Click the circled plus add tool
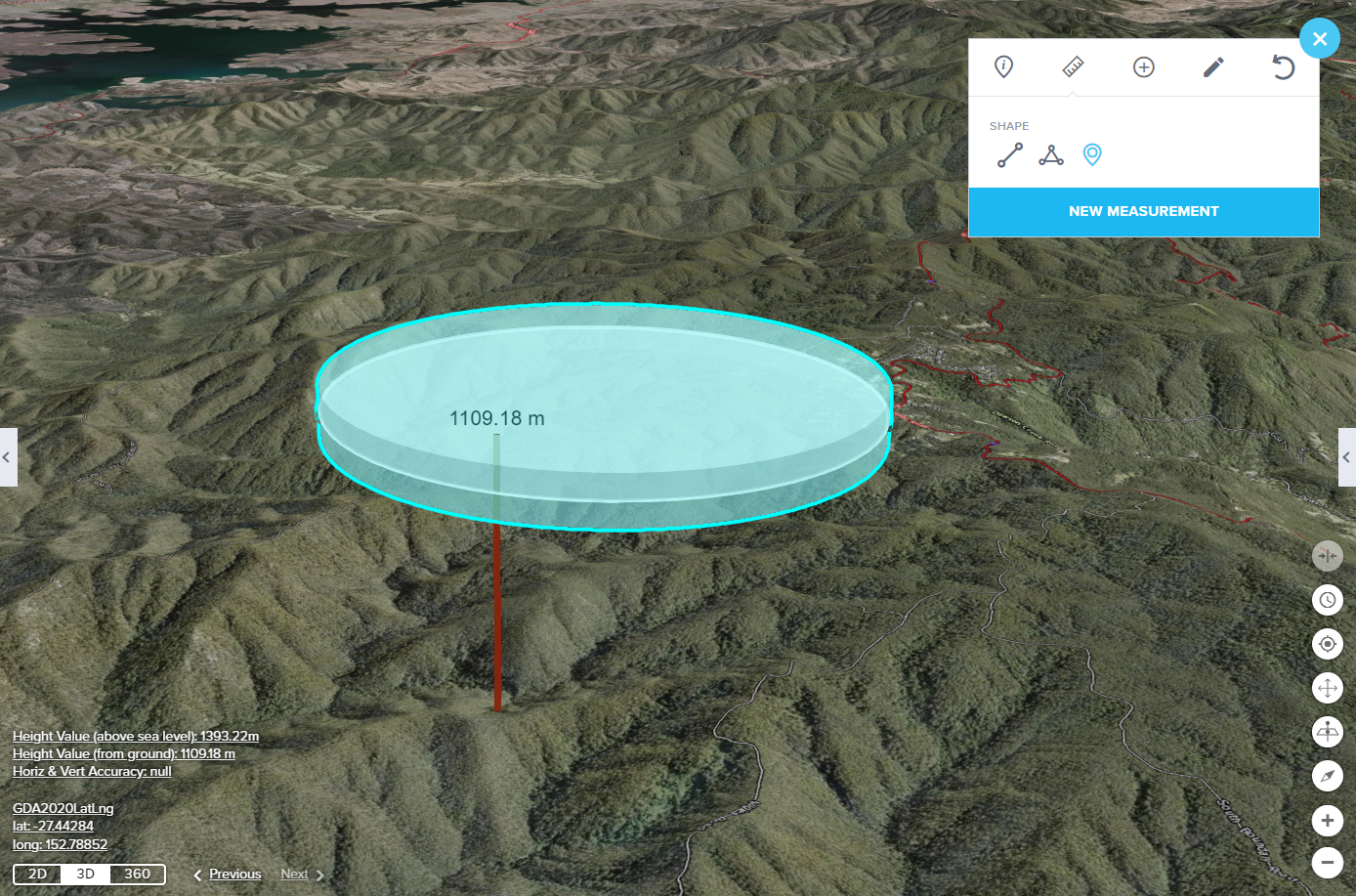 (1143, 66)
